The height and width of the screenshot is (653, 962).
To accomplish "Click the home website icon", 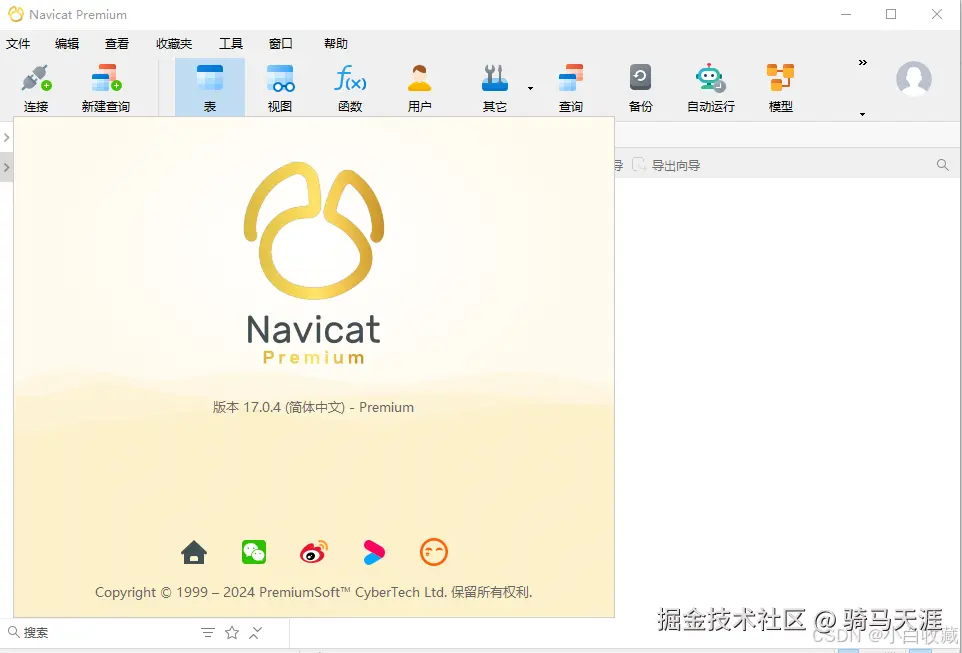I will click(x=194, y=552).
